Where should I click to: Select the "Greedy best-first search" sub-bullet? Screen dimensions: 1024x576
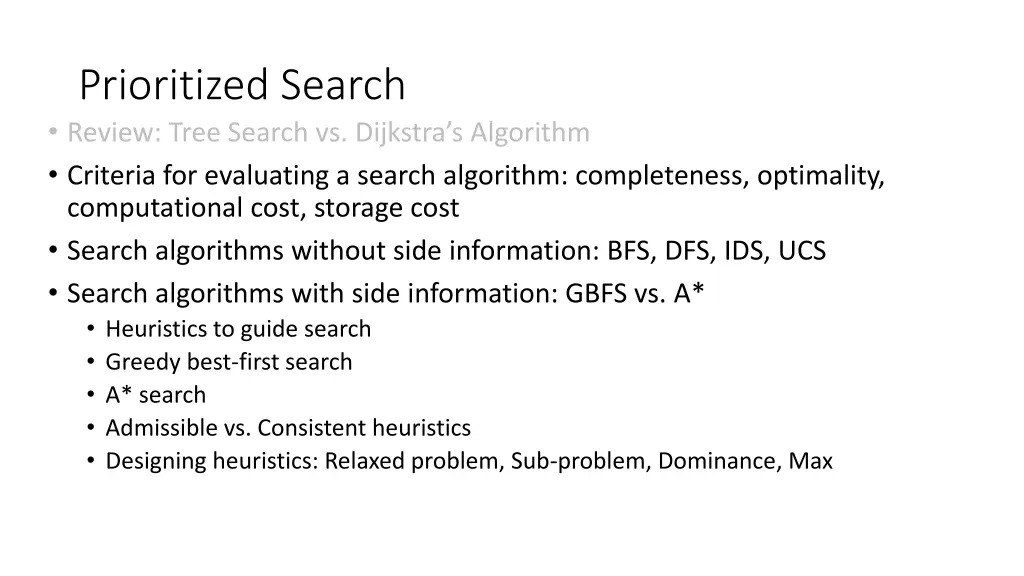coord(229,362)
